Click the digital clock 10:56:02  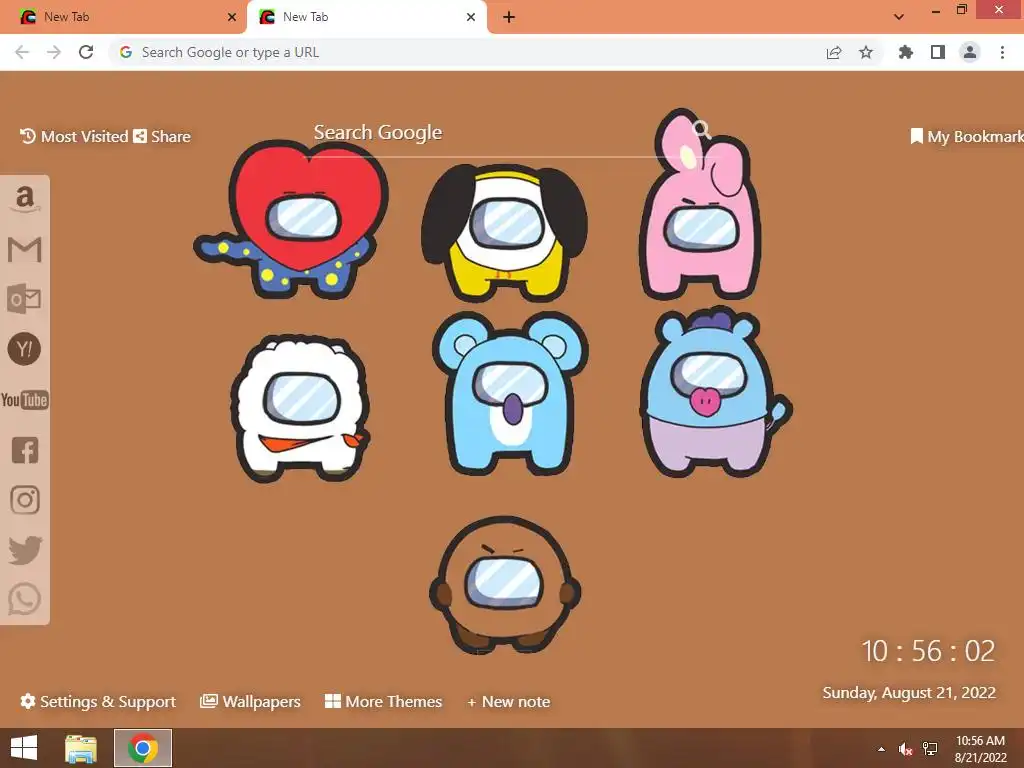tap(927, 651)
